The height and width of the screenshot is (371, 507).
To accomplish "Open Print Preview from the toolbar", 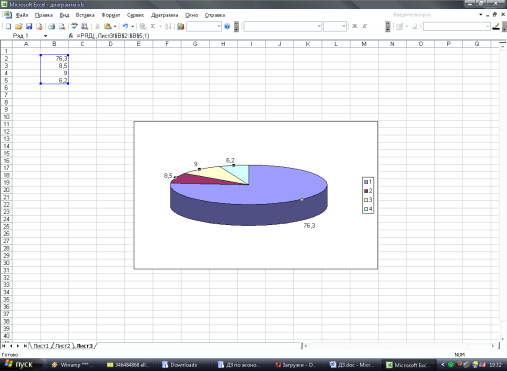I will 62,26.
